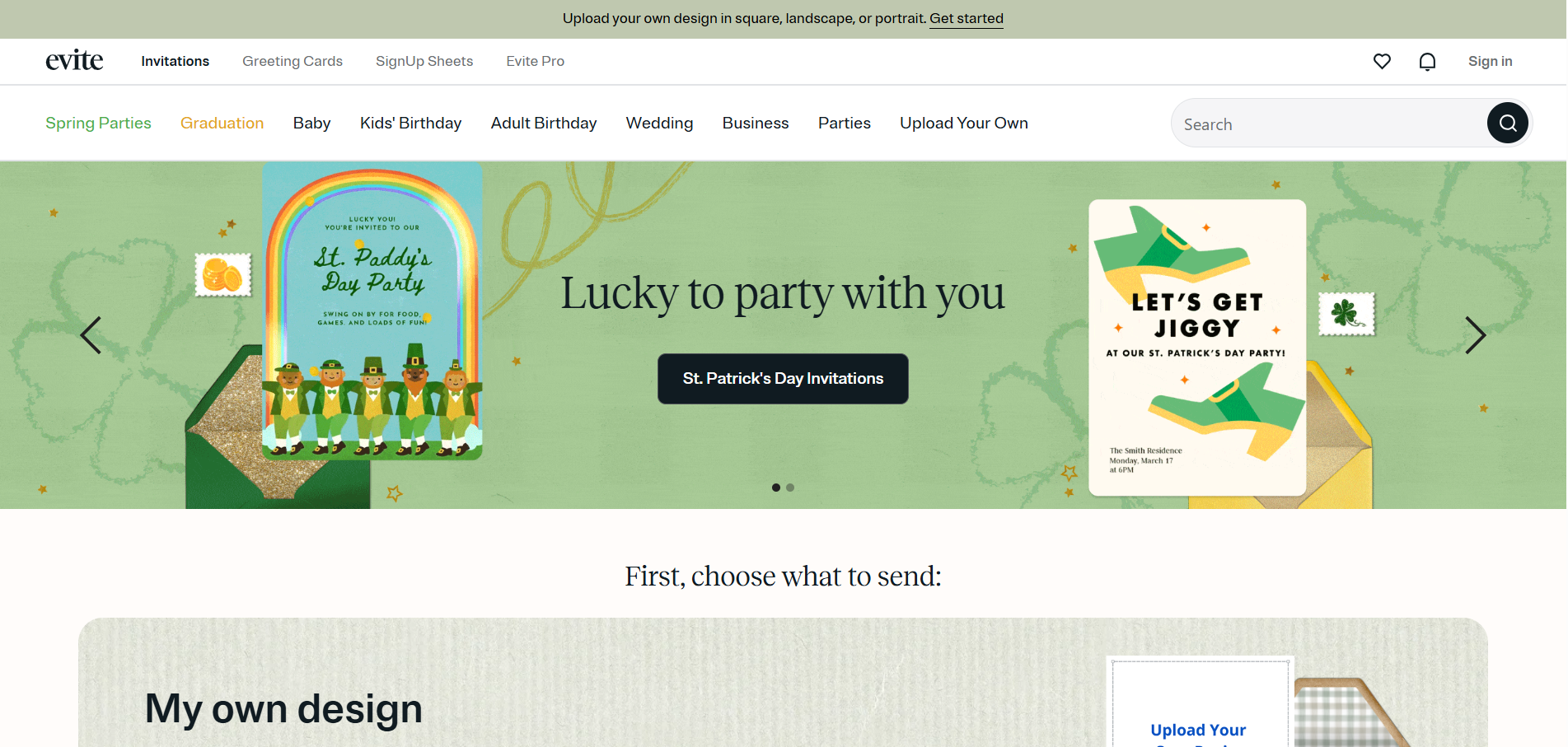Screen dimensions: 1568x747
Task: Open the Let's Get Jiggy invitation card
Action: pyautogui.click(x=1197, y=348)
